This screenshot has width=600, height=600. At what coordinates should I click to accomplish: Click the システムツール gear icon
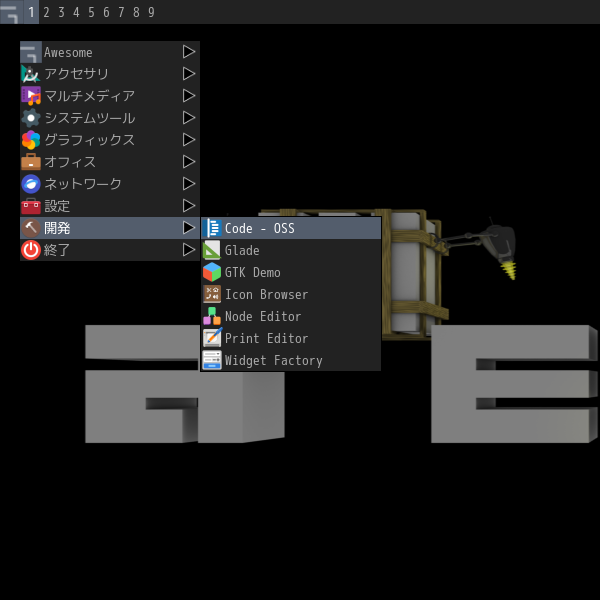tap(31, 118)
